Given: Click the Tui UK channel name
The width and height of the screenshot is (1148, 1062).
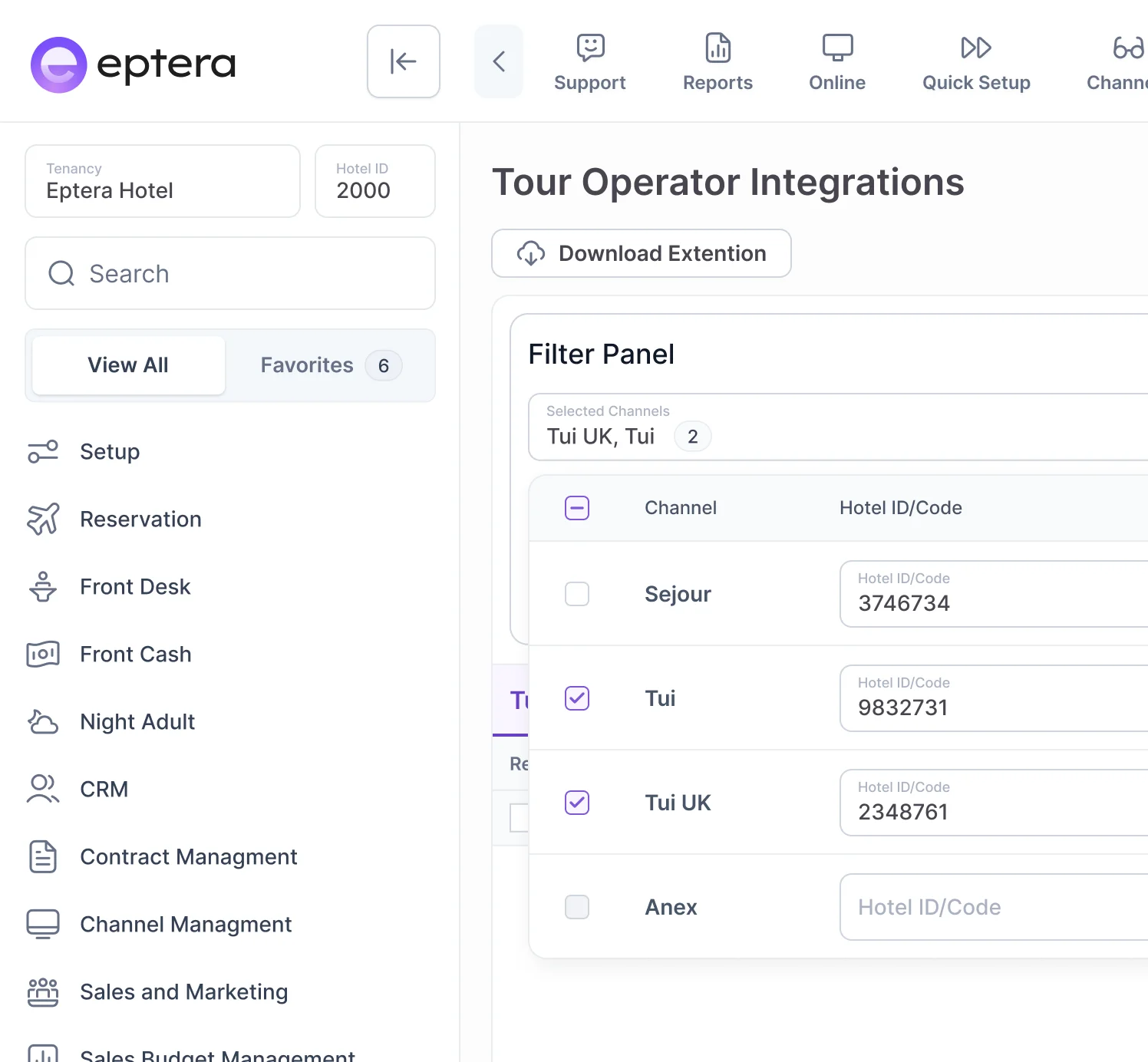Looking at the screenshot, I should 678,803.
